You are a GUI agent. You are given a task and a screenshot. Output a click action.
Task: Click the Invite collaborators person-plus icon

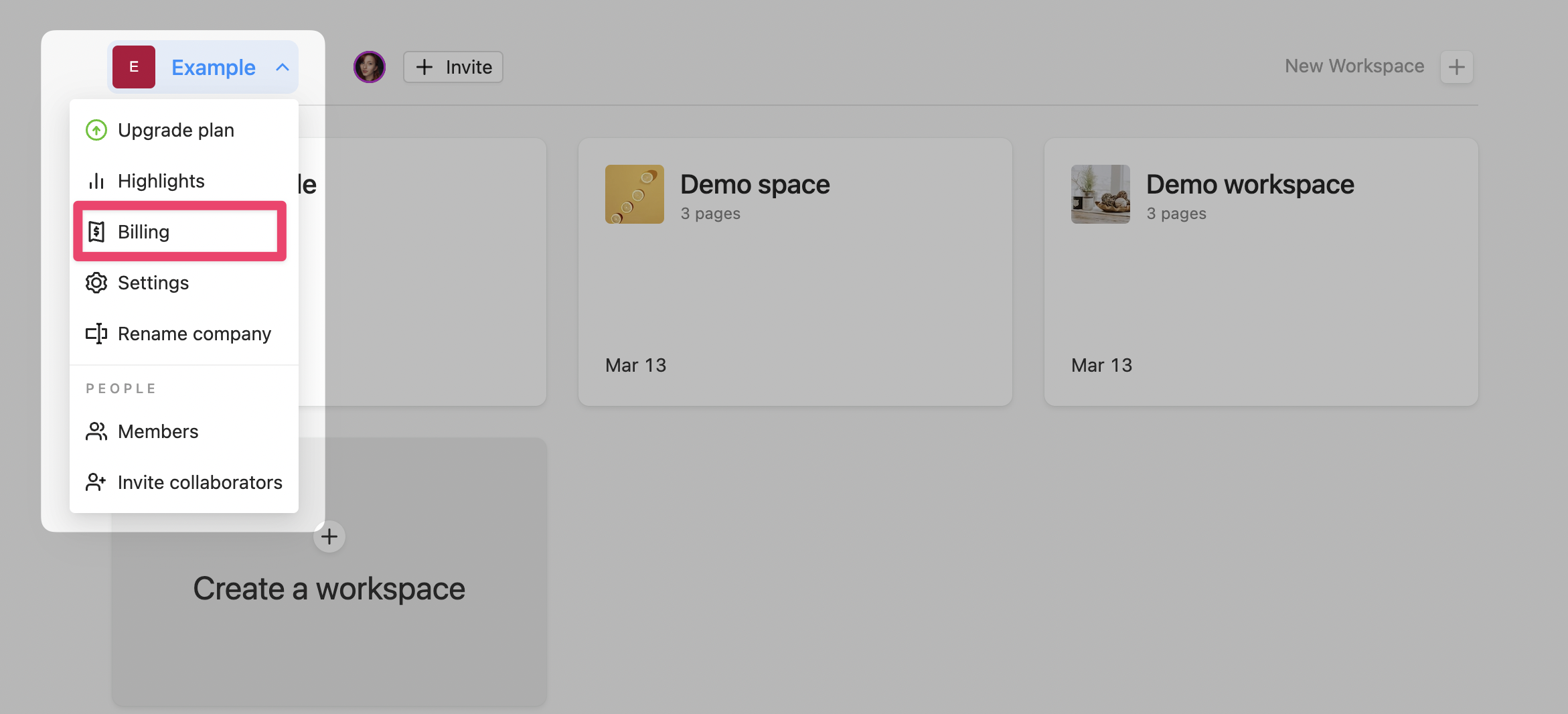click(x=96, y=482)
